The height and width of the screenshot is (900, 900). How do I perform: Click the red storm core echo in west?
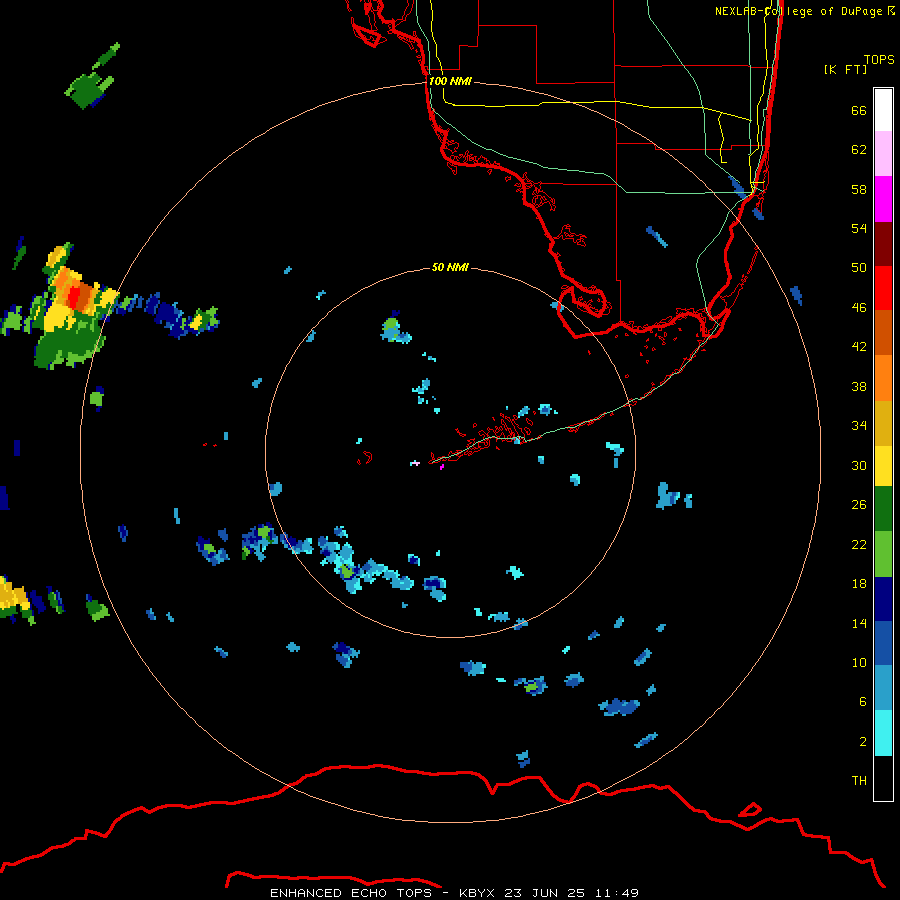point(74,297)
